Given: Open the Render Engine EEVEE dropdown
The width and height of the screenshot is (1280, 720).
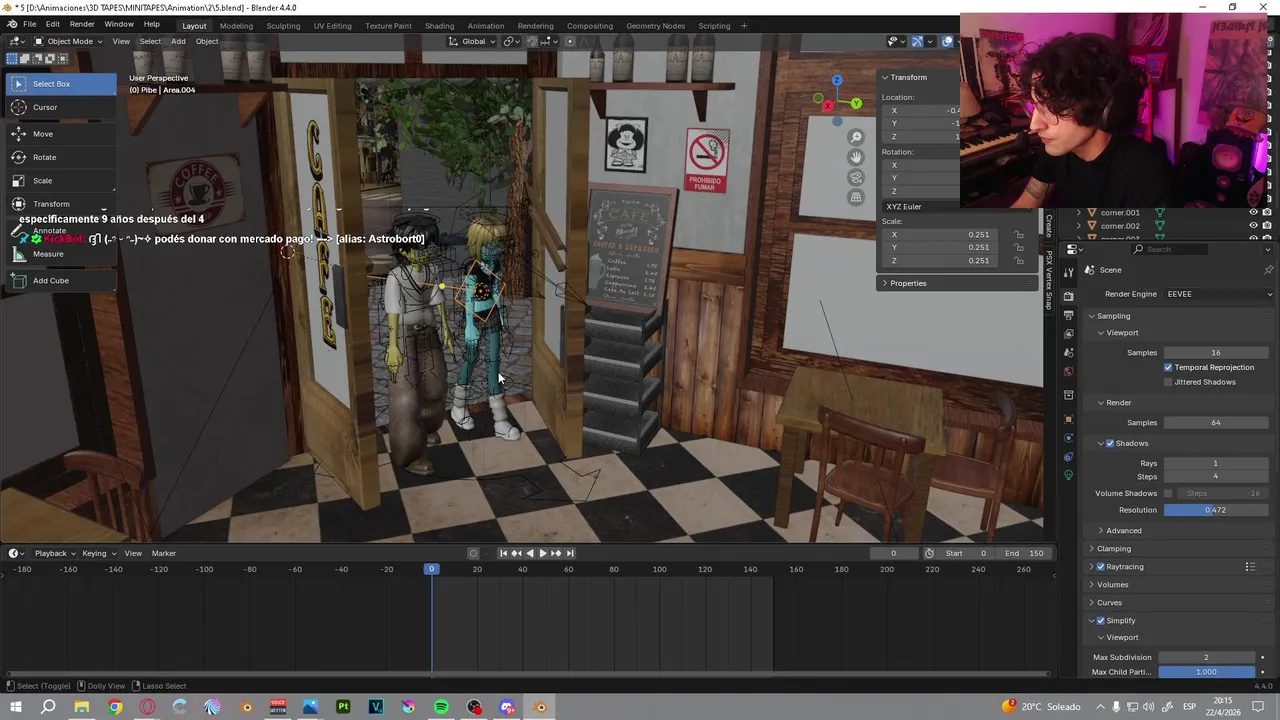Looking at the screenshot, I should tap(1216, 294).
